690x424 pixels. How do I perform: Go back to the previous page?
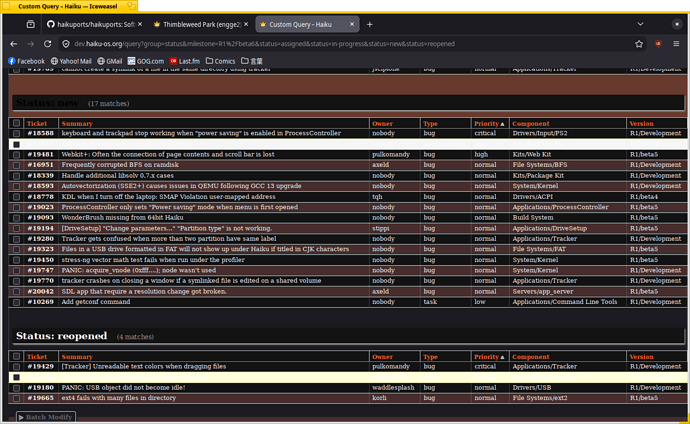pos(14,44)
